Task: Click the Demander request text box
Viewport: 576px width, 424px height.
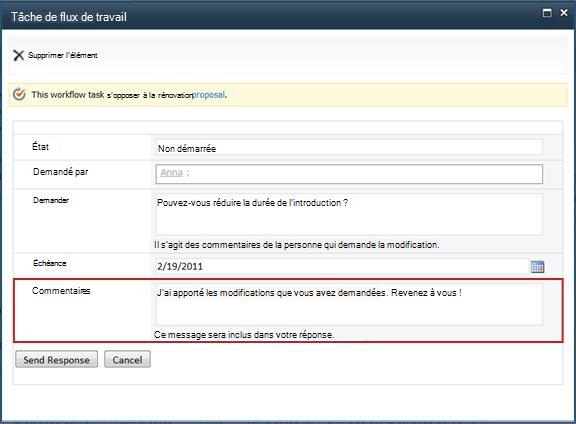Action: coord(349,214)
